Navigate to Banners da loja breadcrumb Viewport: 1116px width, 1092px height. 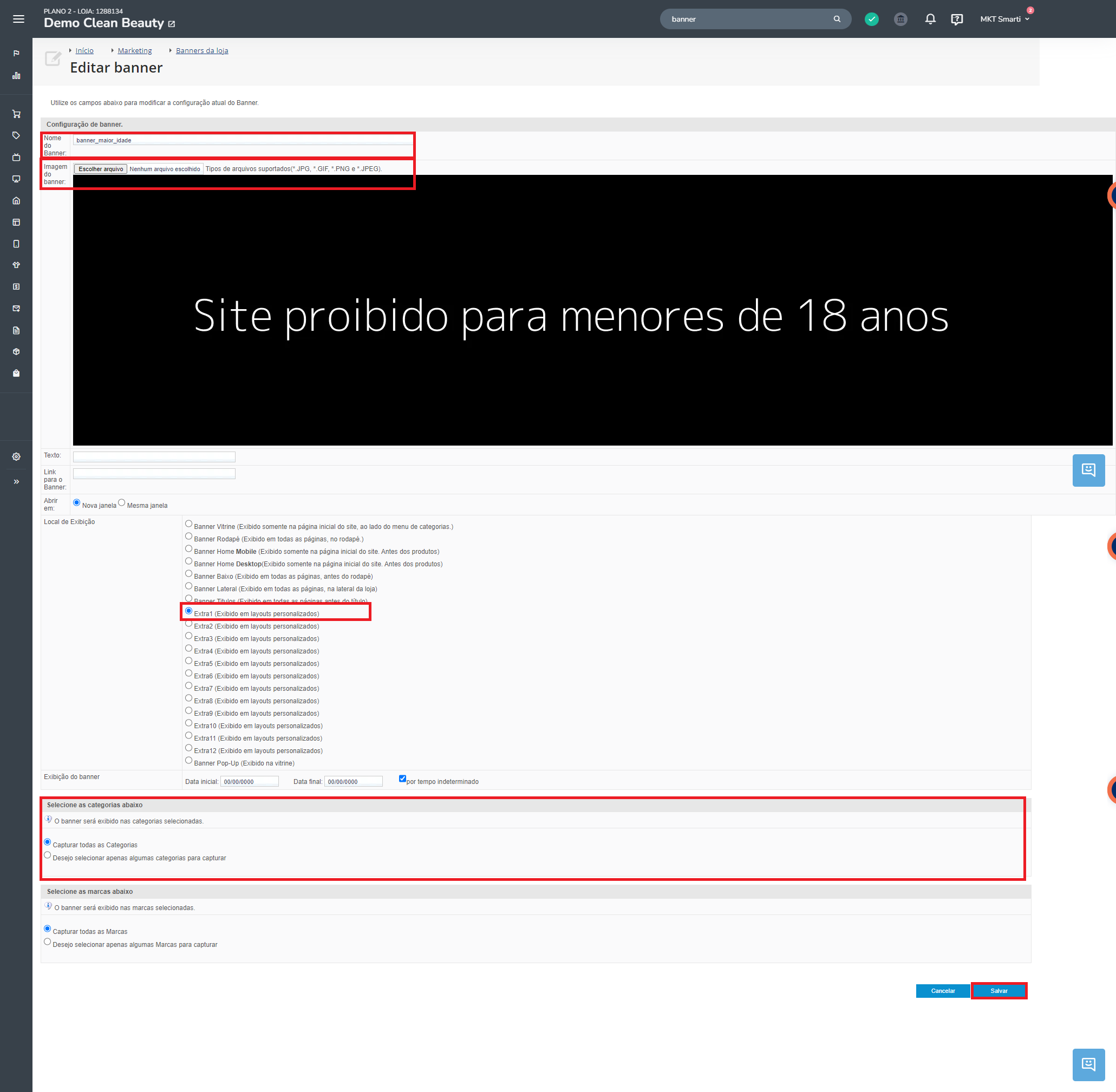pos(202,50)
